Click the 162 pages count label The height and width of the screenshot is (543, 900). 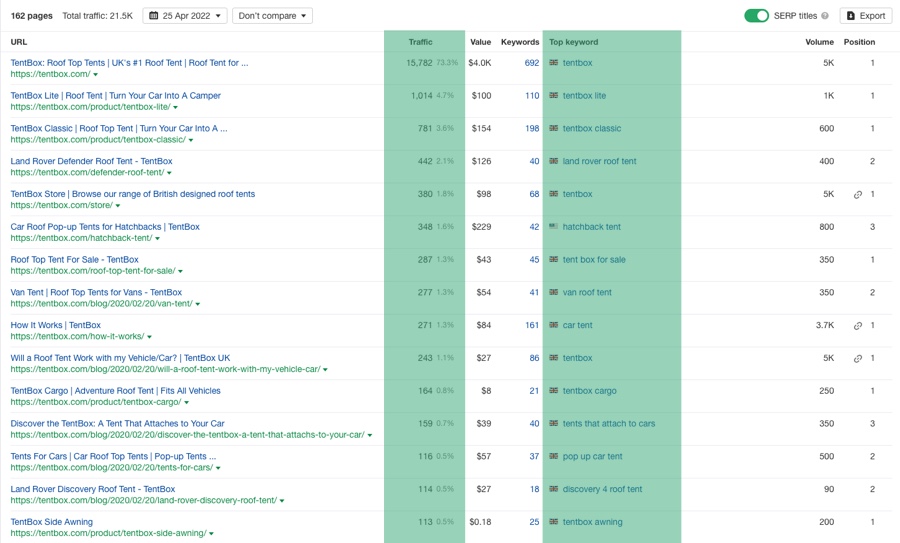coord(32,15)
